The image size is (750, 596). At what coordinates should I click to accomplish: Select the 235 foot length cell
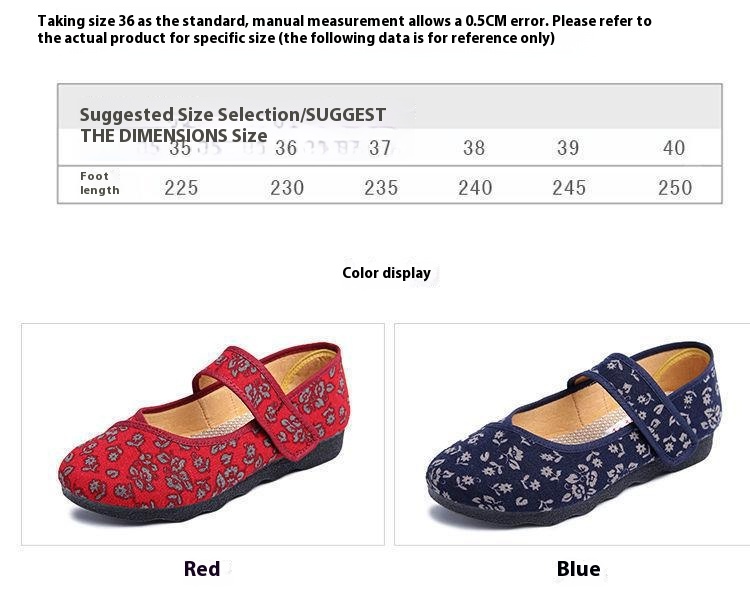tap(381, 187)
